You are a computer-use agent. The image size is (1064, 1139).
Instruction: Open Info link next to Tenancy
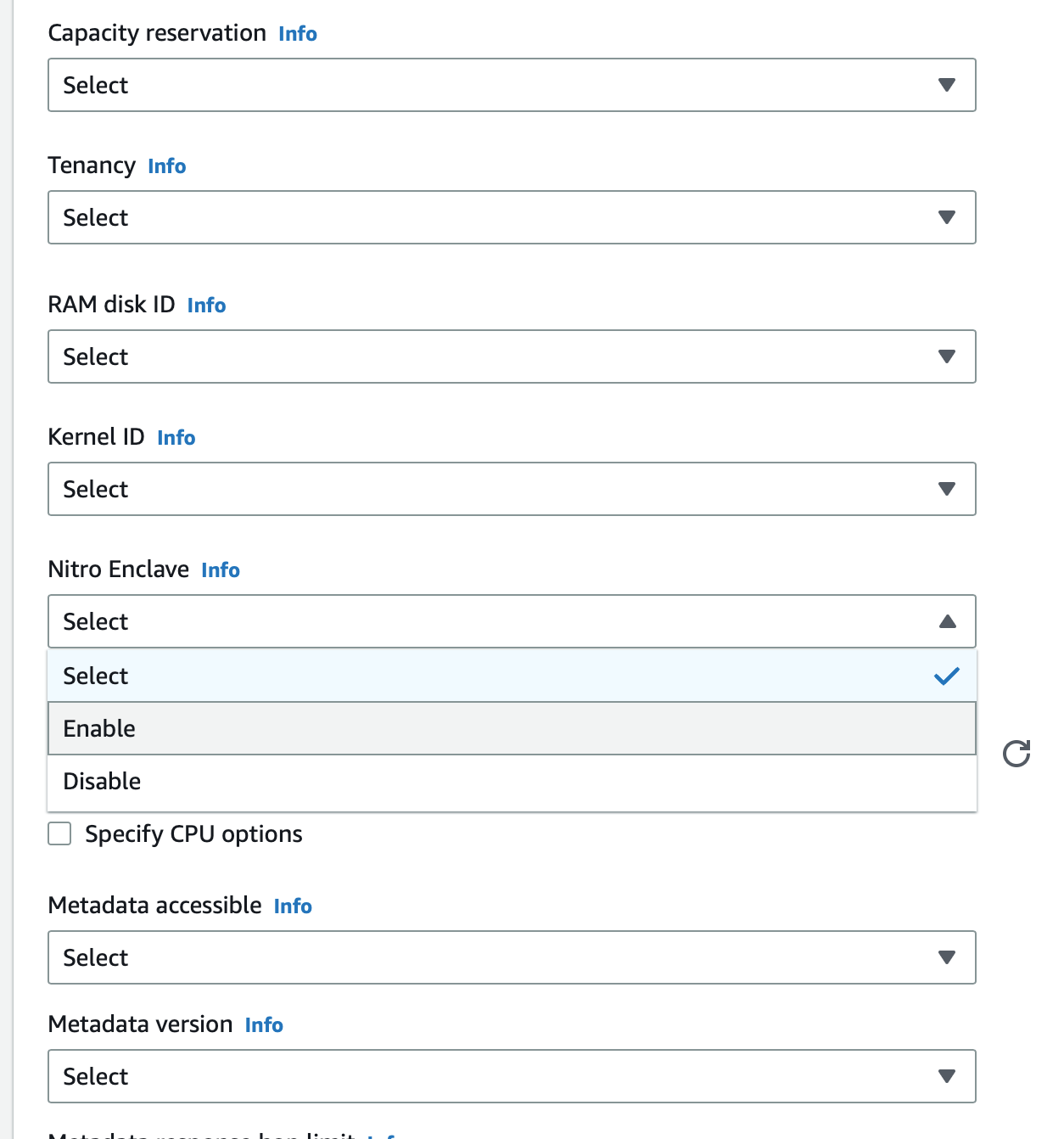click(167, 166)
